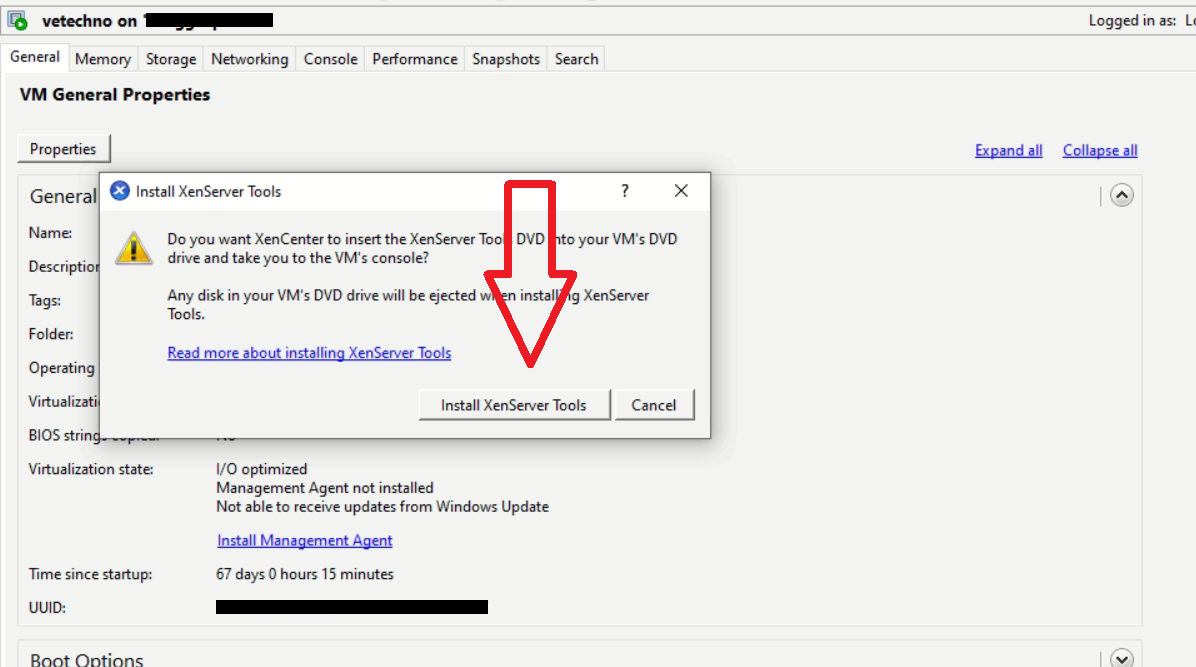The height and width of the screenshot is (667, 1196).
Task: Collapse the General properties section chevron
Action: tap(1121, 195)
